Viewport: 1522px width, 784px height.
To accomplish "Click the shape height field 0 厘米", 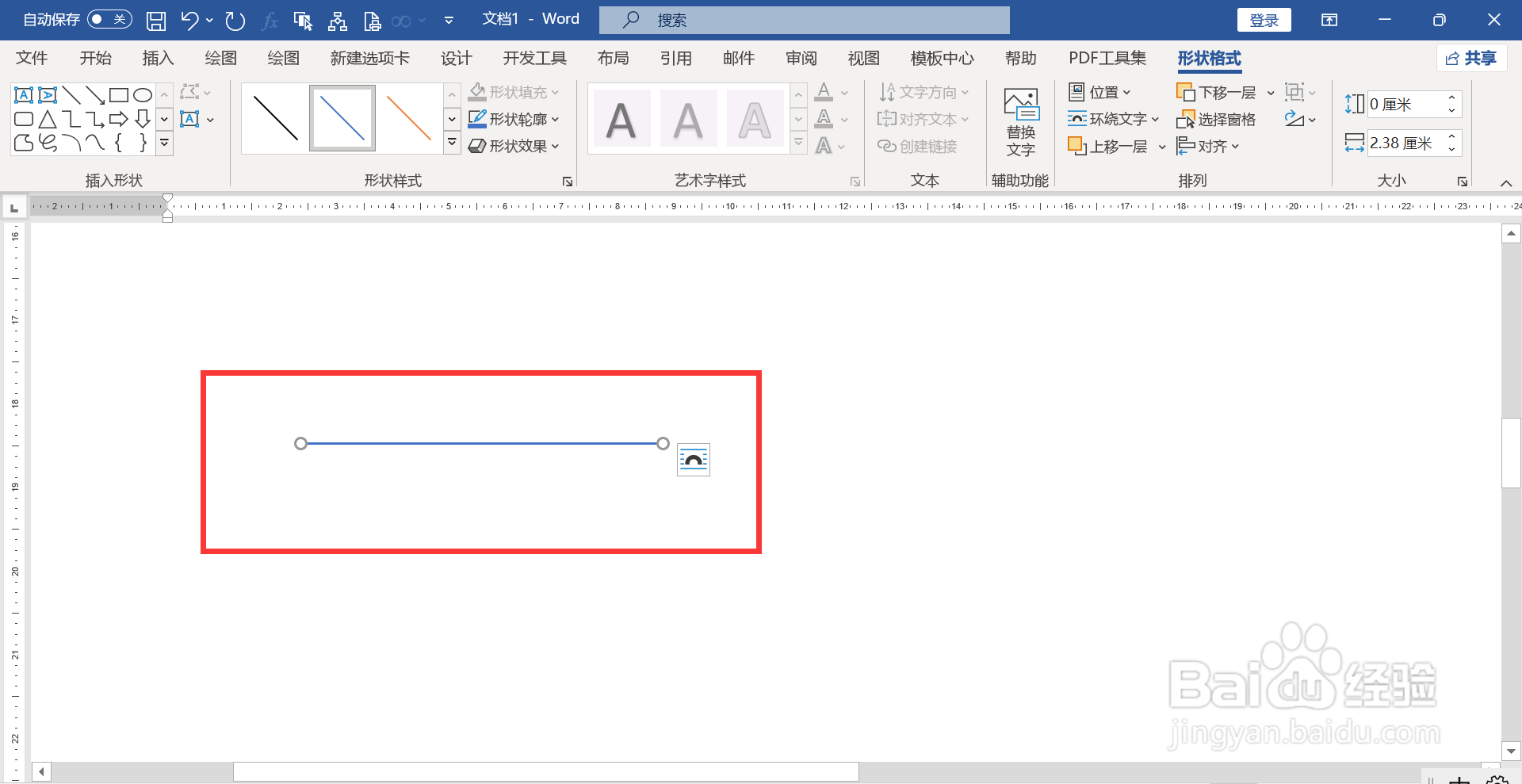I will coord(1405,104).
